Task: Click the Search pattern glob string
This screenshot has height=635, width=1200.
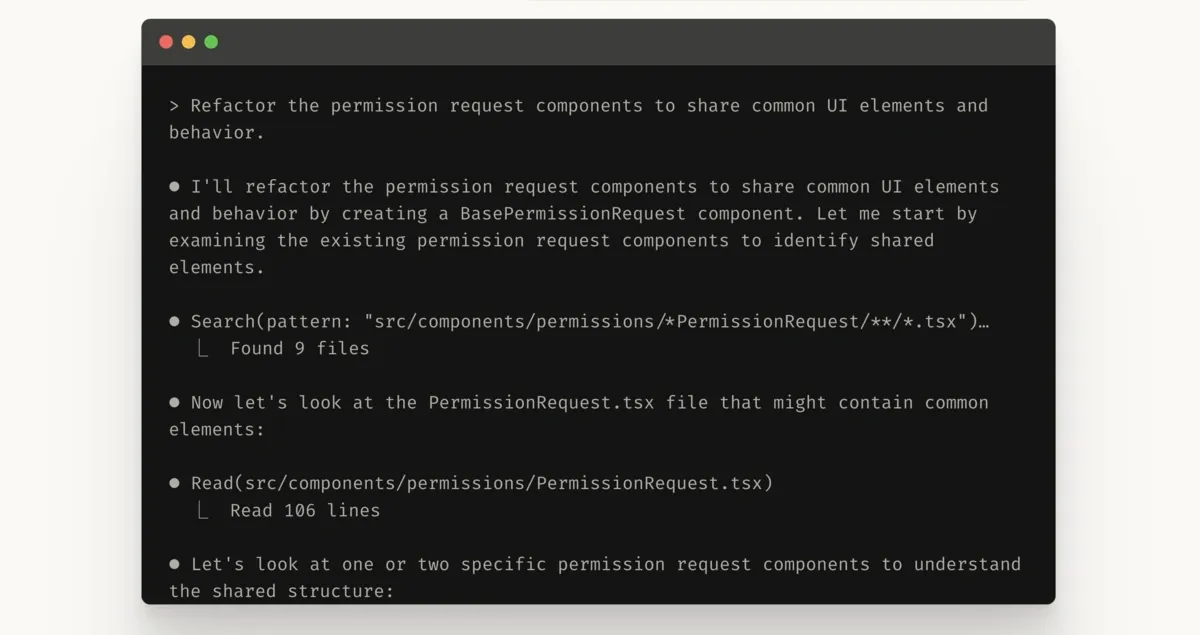Action: pos(664,322)
